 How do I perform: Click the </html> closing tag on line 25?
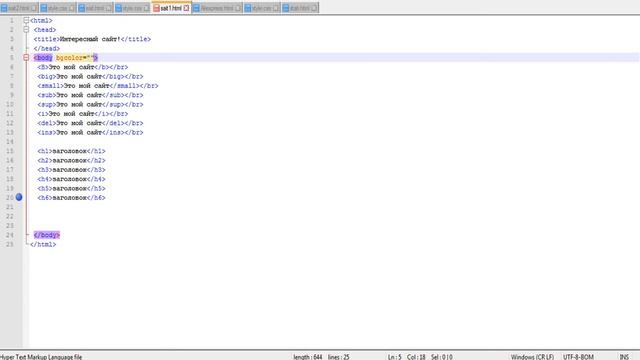[43, 244]
